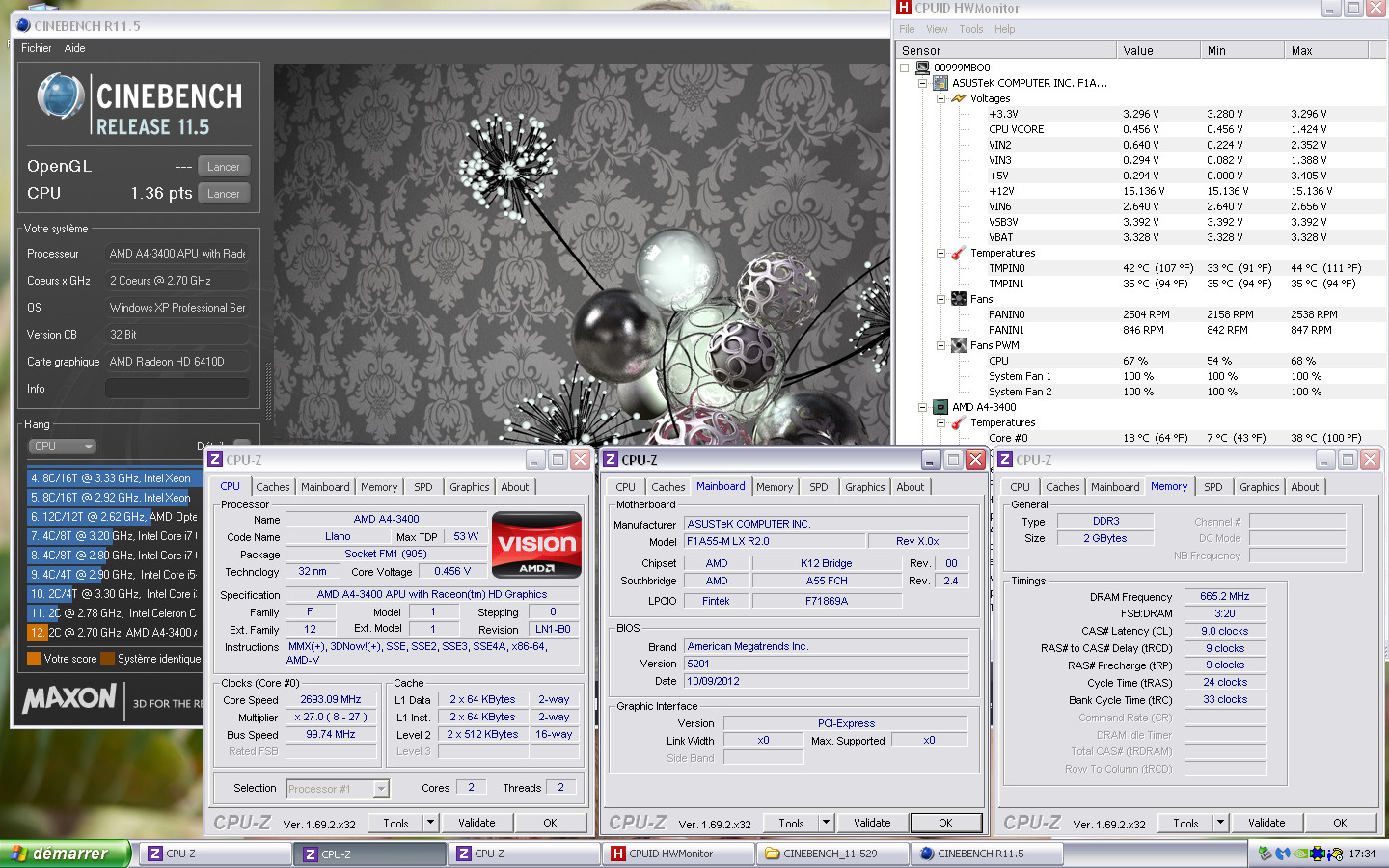
Task: Click the title icon of the CPU-Z Memory window
Action: (x=1005, y=460)
